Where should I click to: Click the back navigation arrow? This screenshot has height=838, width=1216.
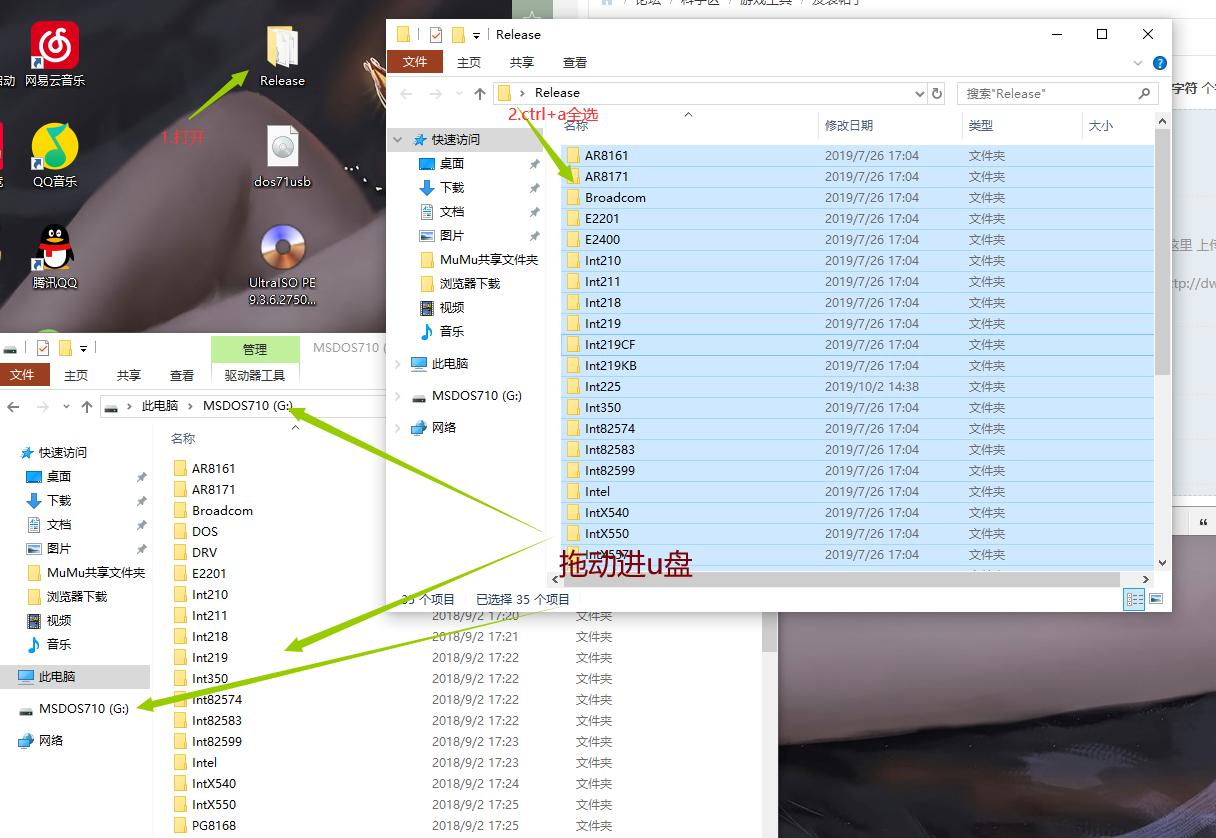(407, 93)
